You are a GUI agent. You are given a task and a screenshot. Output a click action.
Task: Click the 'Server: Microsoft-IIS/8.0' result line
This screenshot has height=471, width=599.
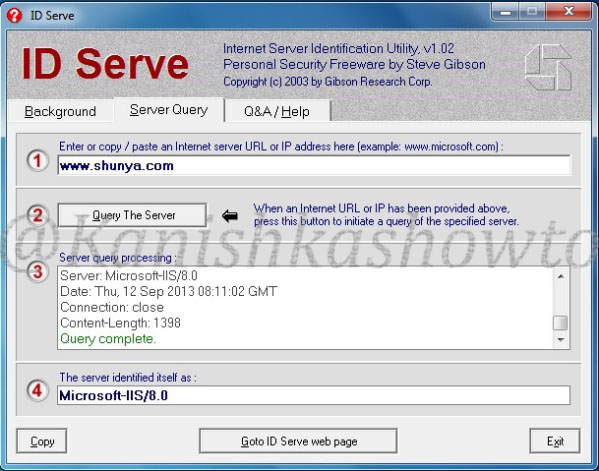[129, 275]
